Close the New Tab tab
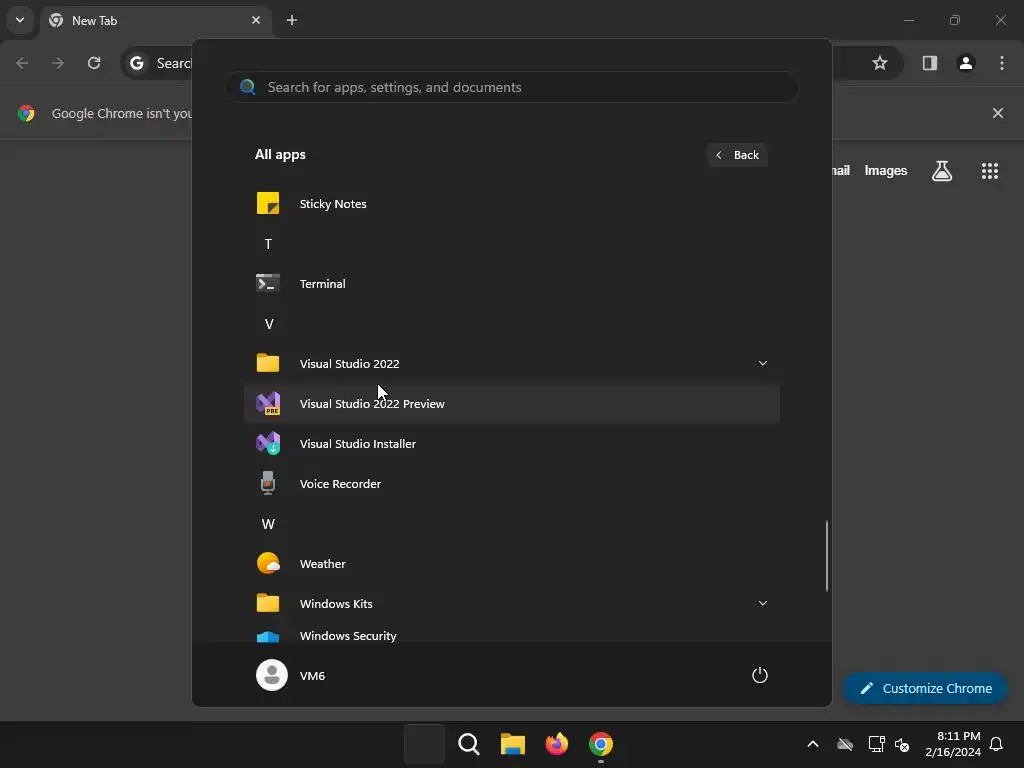The image size is (1024, 768). pyautogui.click(x=255, y=20)
